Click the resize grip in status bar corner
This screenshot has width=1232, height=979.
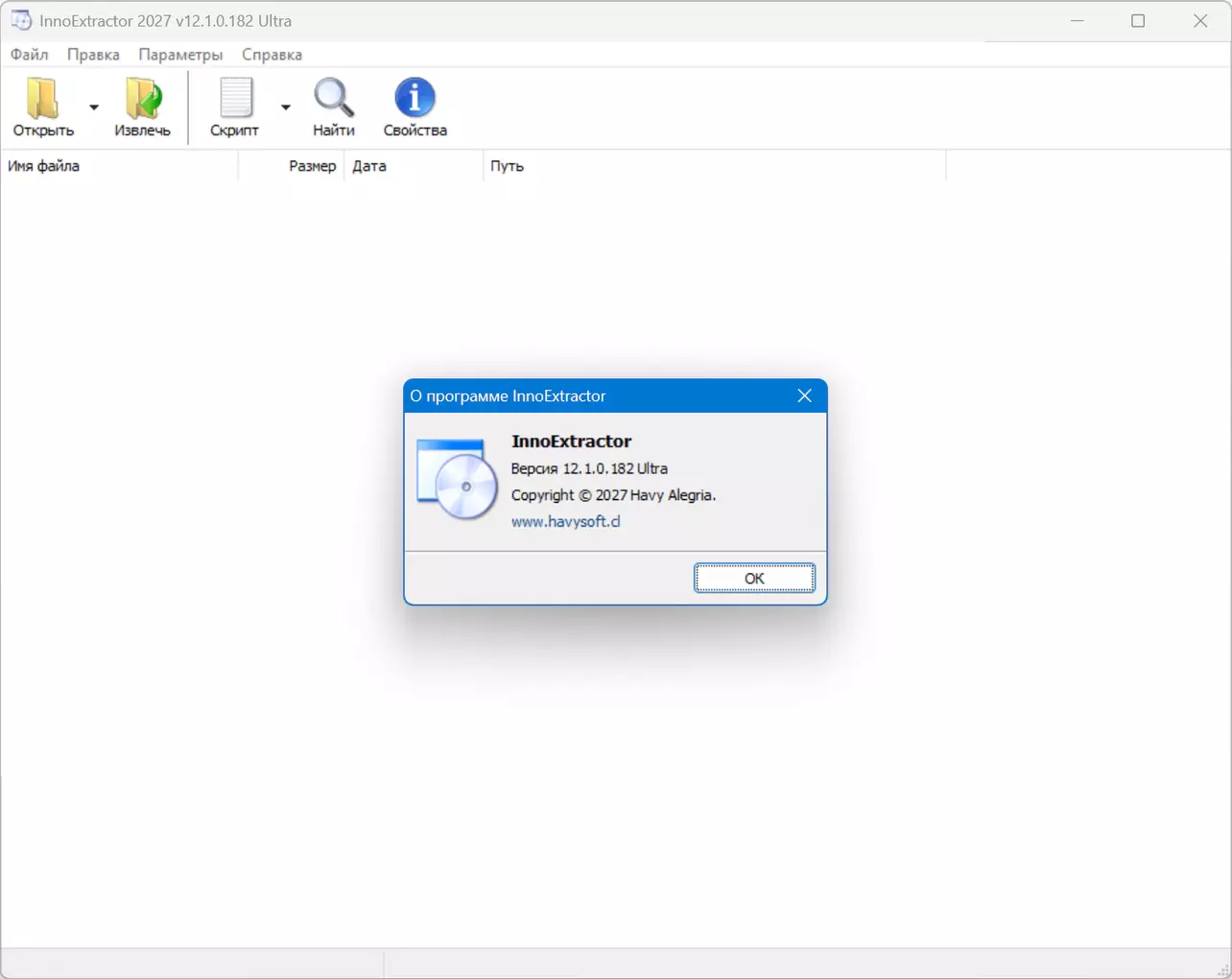[x=1222, y=969]
